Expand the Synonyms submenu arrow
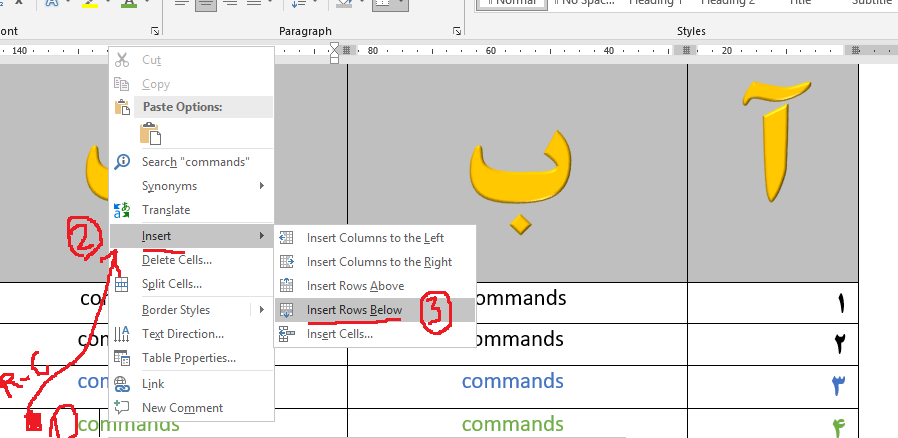Image resolution: width=898 pixels, height=438 pixels. (x=262, y=186)
